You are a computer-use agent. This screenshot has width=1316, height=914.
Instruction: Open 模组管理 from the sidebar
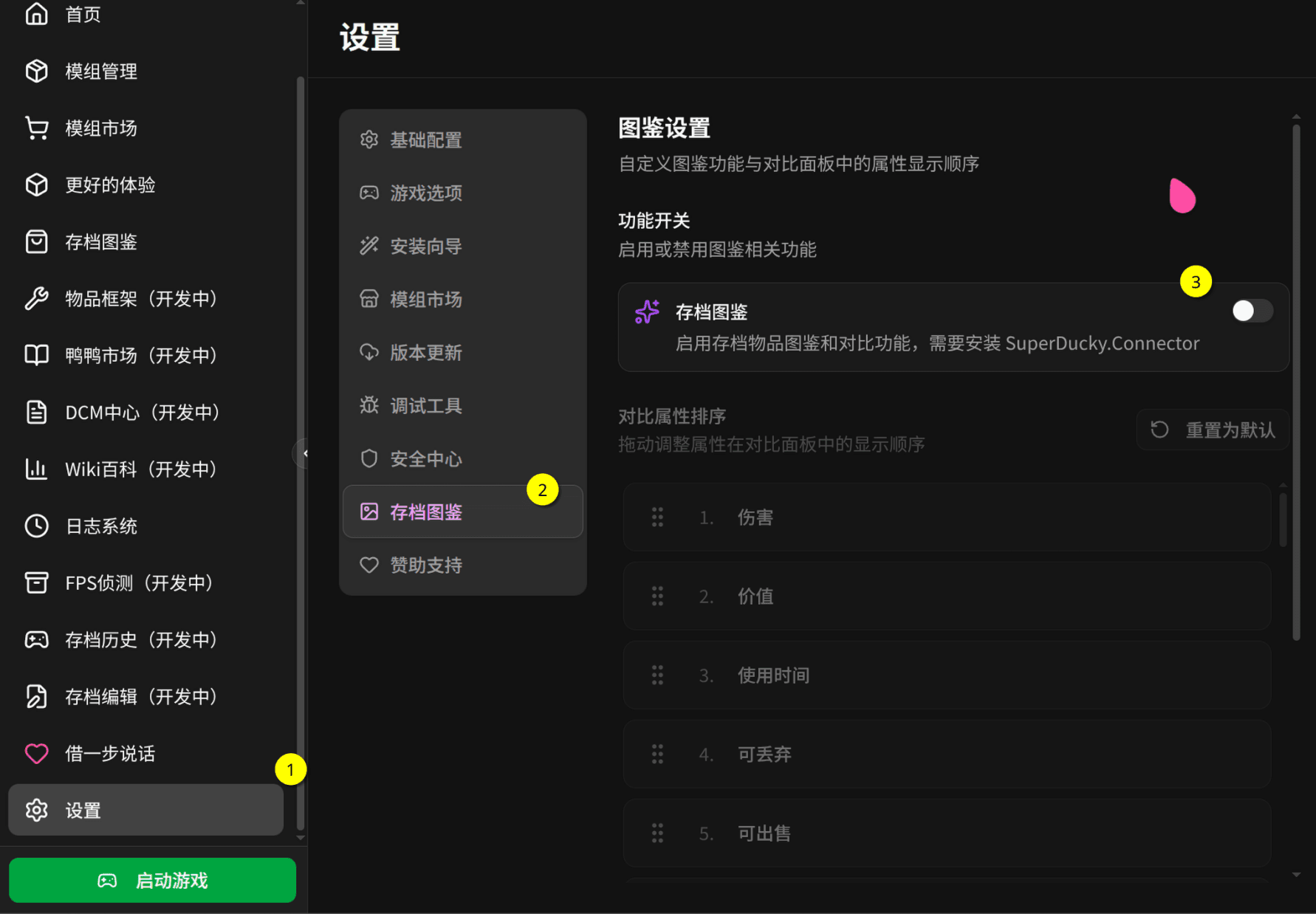(100, 71)
